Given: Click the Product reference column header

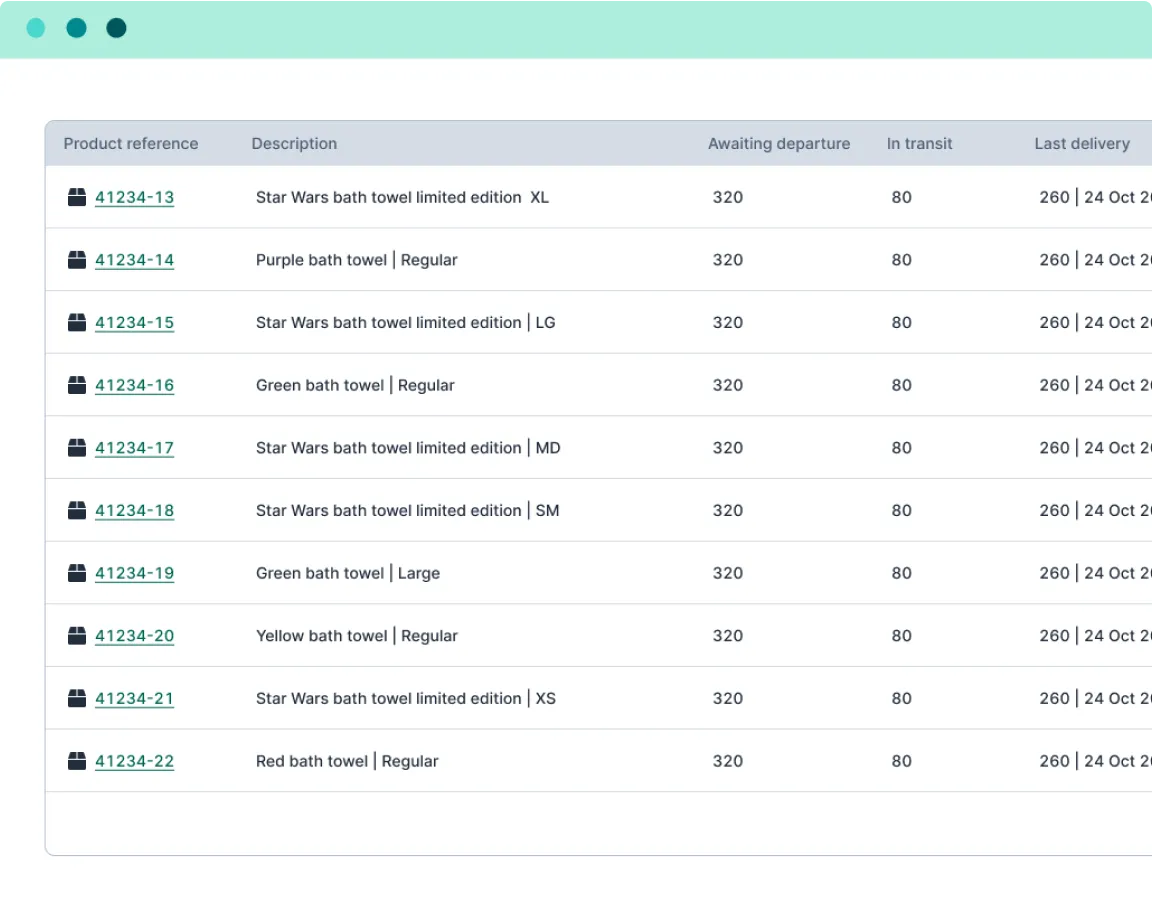Looking at the screenshot, I should (131, 144).
